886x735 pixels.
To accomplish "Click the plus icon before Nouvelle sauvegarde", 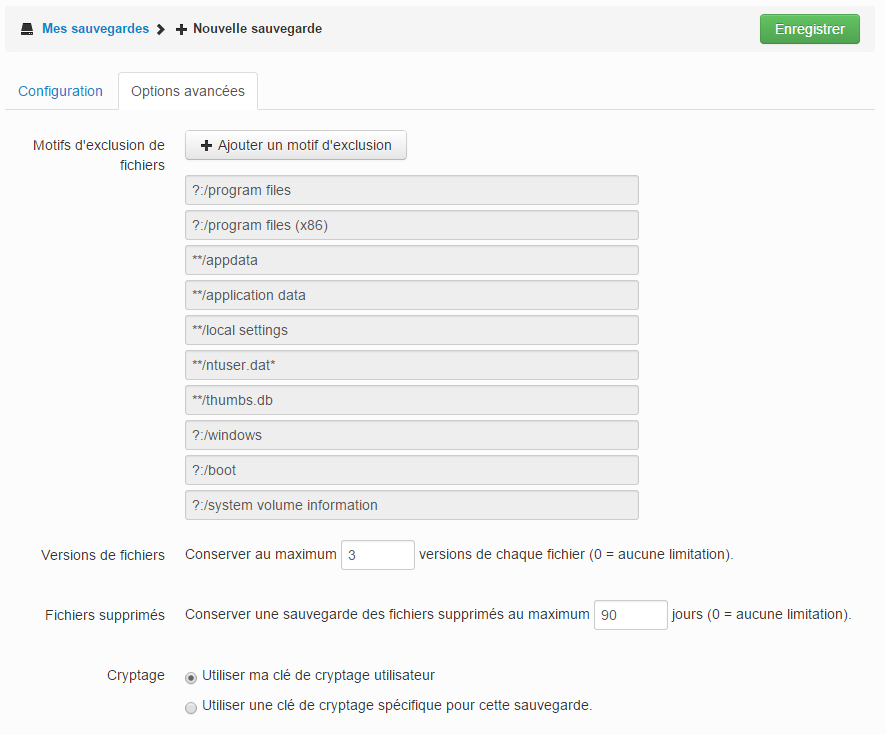I will click(181, 29).
